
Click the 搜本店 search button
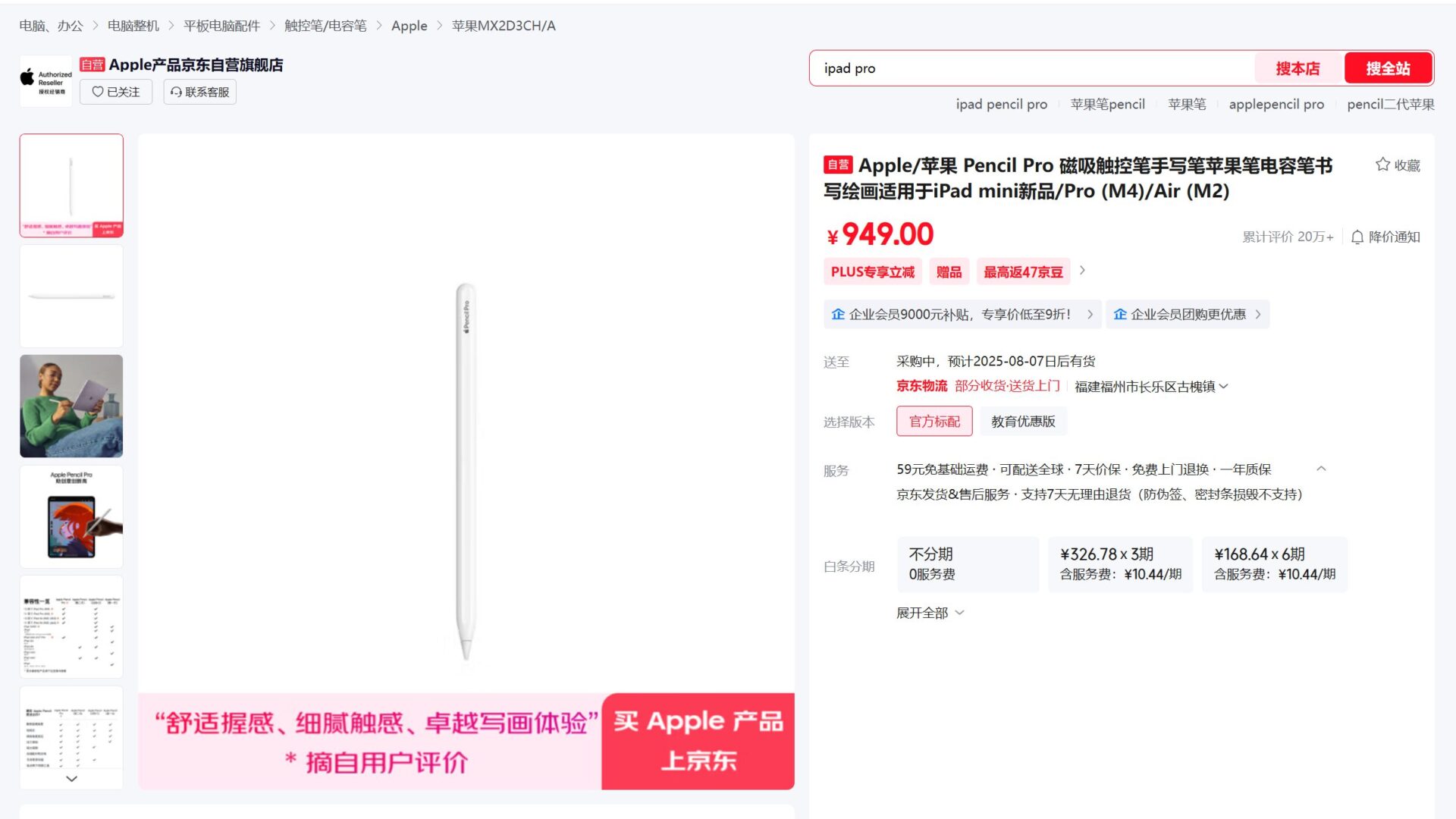point(1298,68)
